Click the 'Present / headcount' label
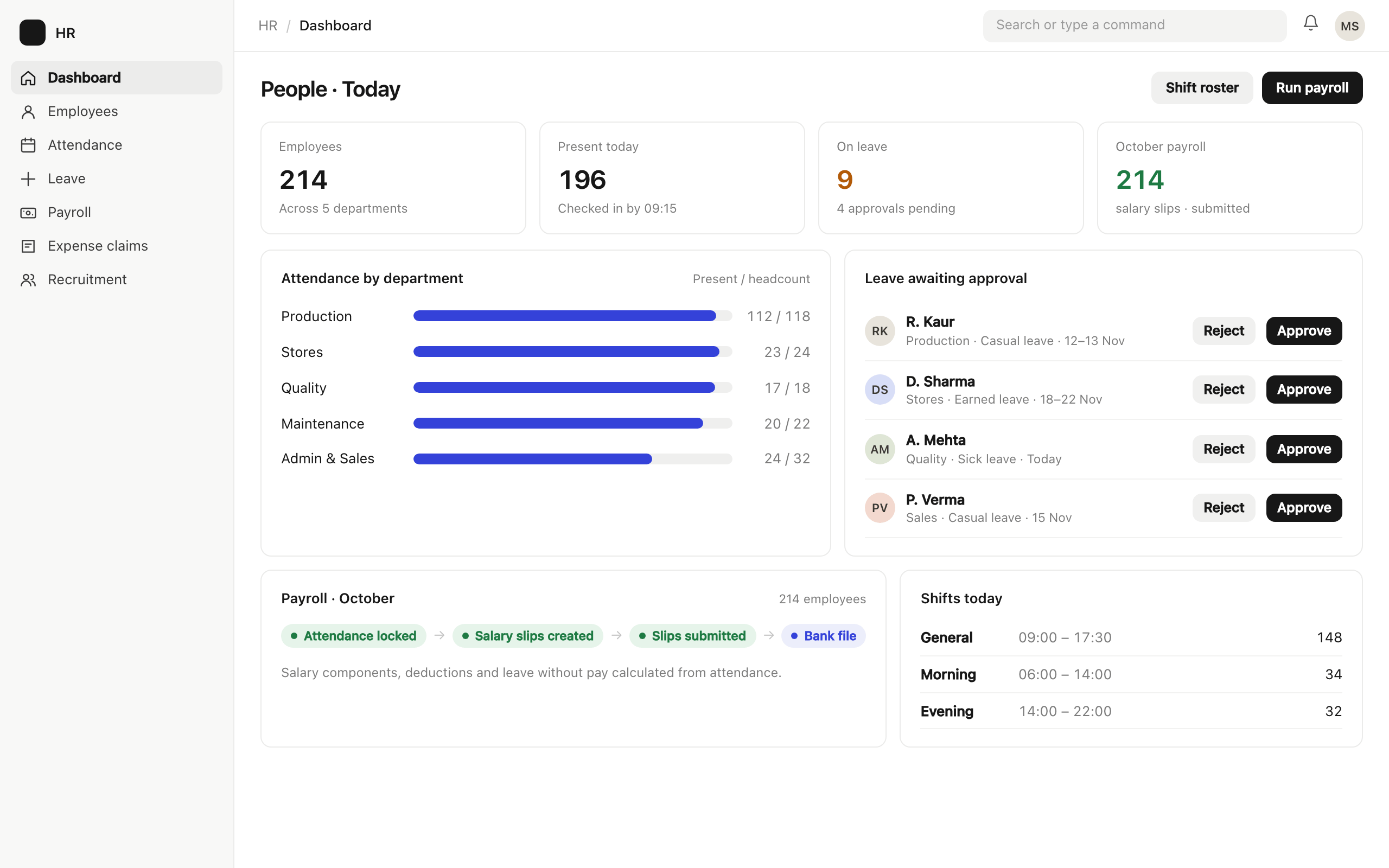This screenshot has width=1389, height=868. 751,279
